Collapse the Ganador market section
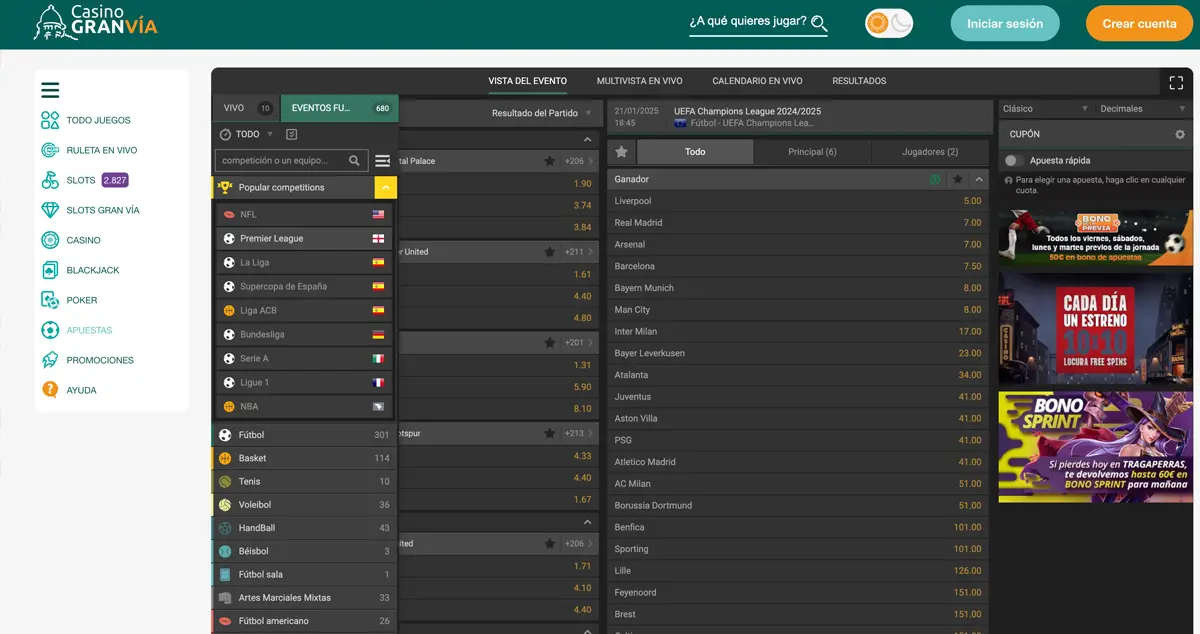Screen dimensions: 1200x634 (x=979, y=179)
